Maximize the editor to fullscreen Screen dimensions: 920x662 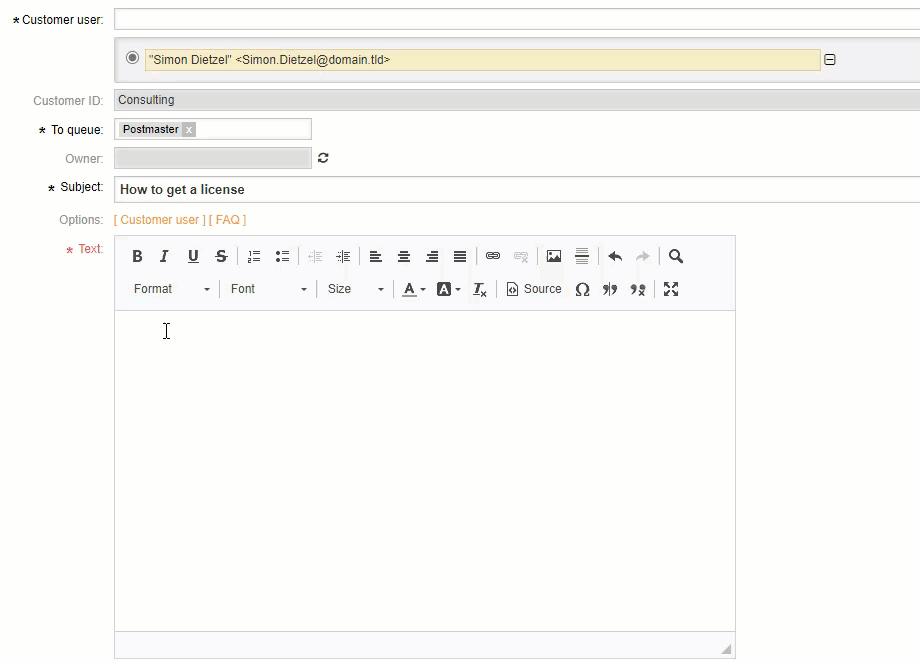pyautogui.click(x=670, y=289)
